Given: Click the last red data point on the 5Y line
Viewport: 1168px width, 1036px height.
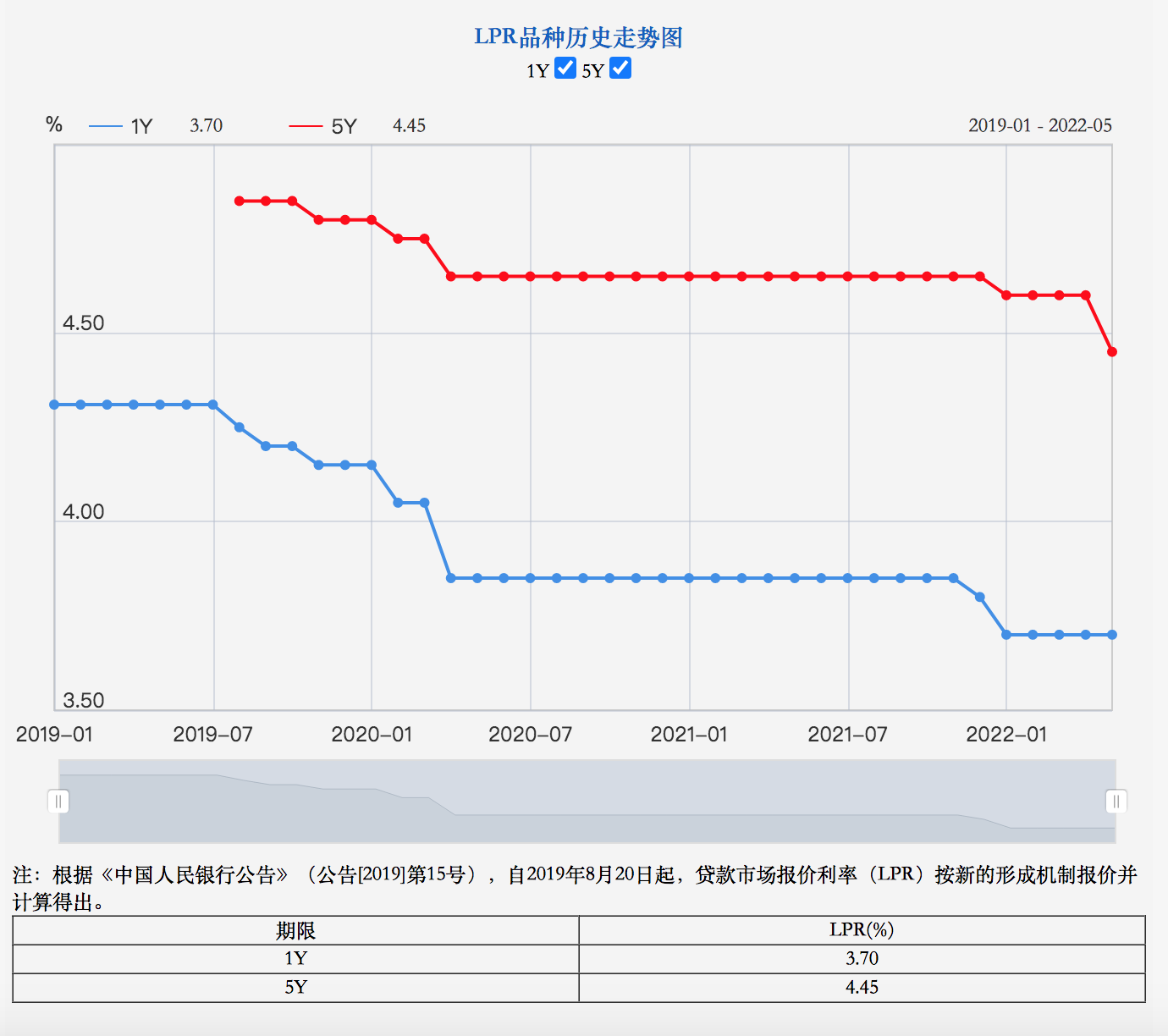Looking at the screenshot, I should (1112, 350).
